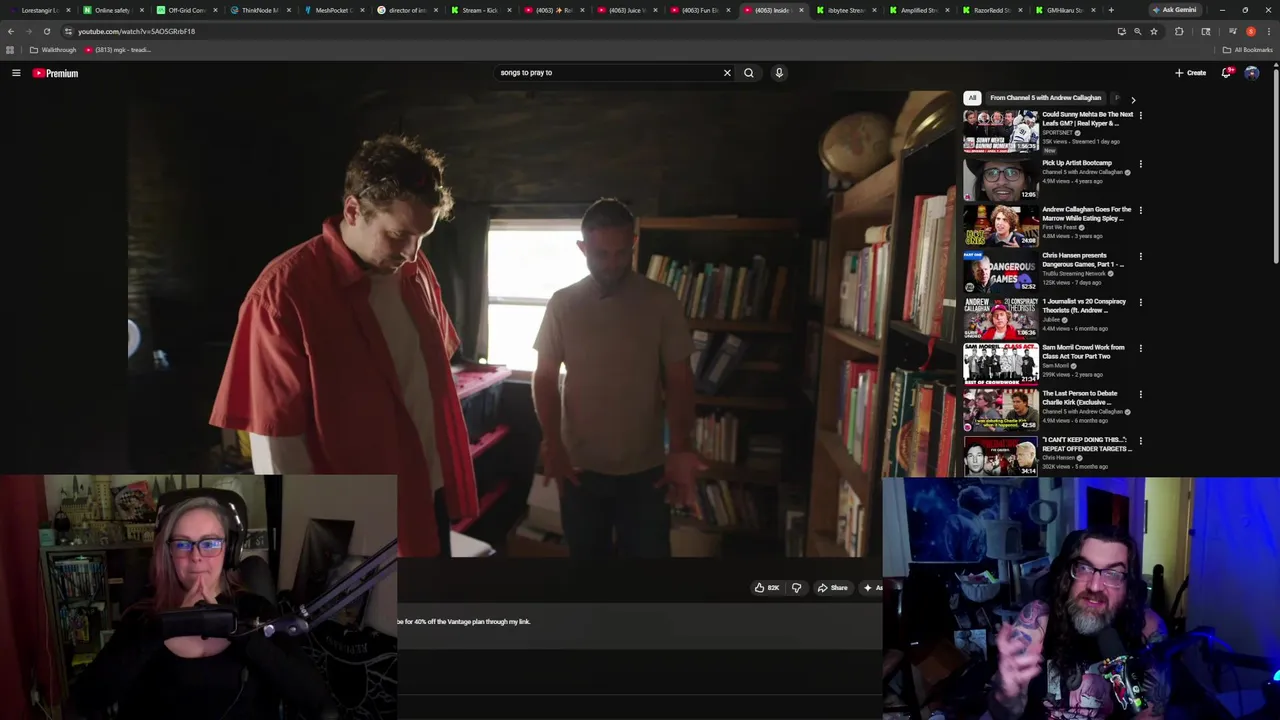Open the Dangerous Games video thumbnail
The image size is (1280, 720).
(x=1001, y=271)
